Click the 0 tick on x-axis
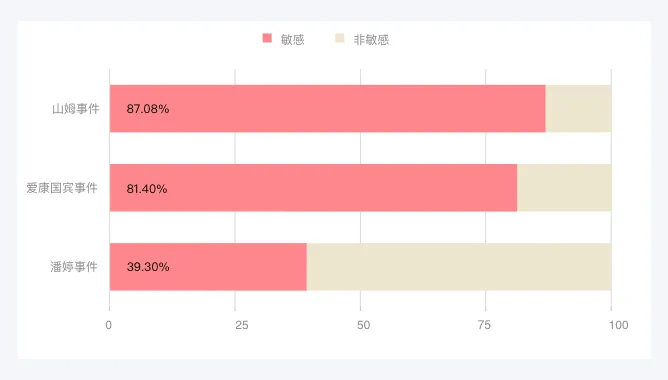The width and height of the screenshot is (668, 380). click(109, 325)
